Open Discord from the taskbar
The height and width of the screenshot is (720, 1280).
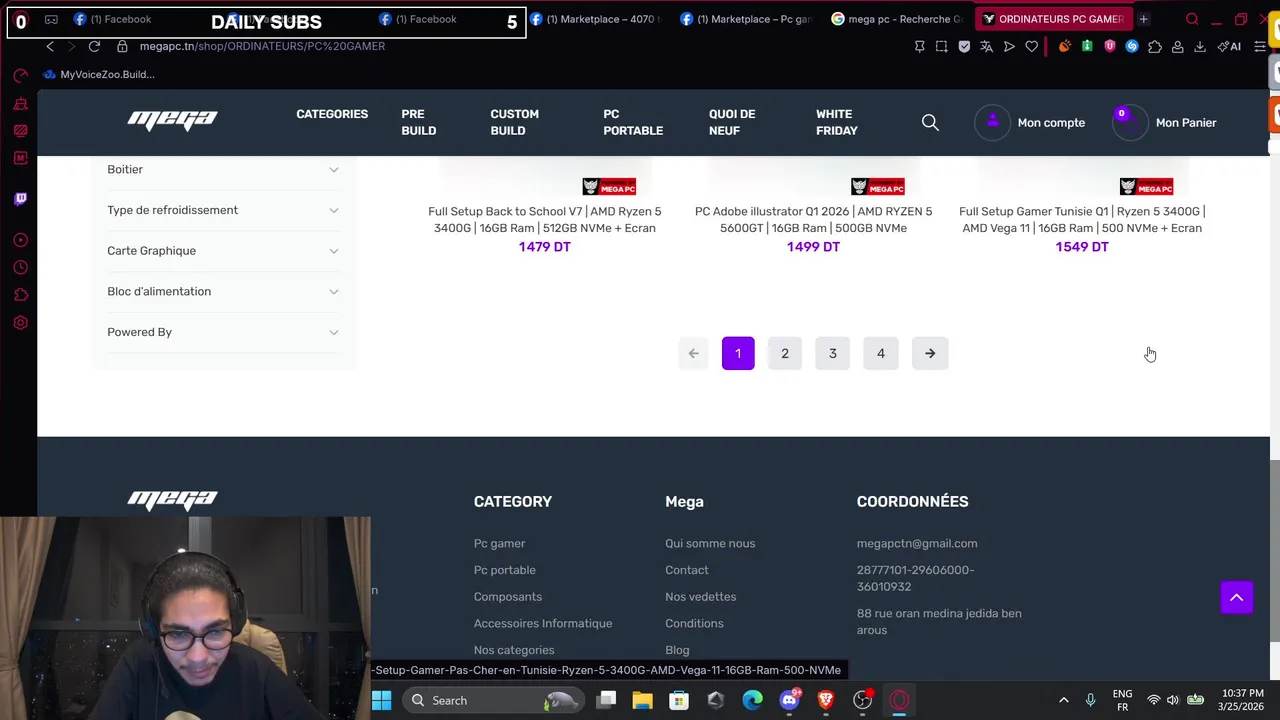click(x=789, y=700)
